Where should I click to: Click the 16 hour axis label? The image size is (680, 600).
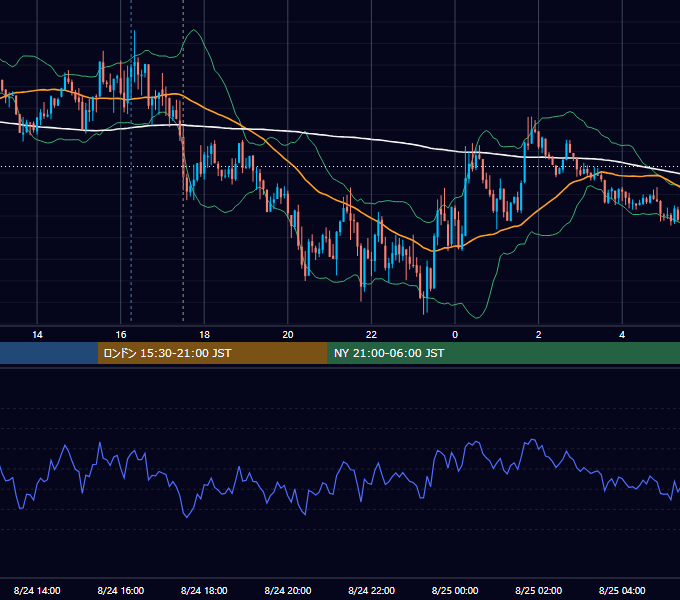click(x=121, y=335)
